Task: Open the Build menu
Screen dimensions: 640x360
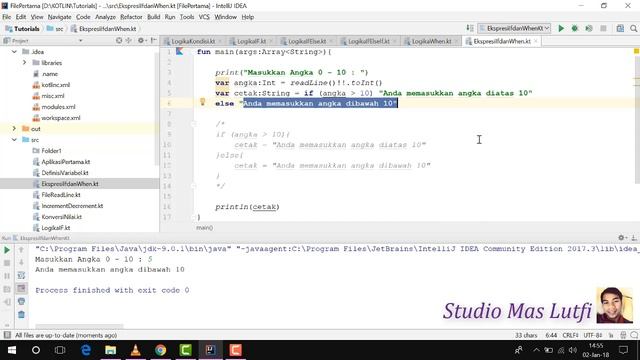Action: (153, 17)
